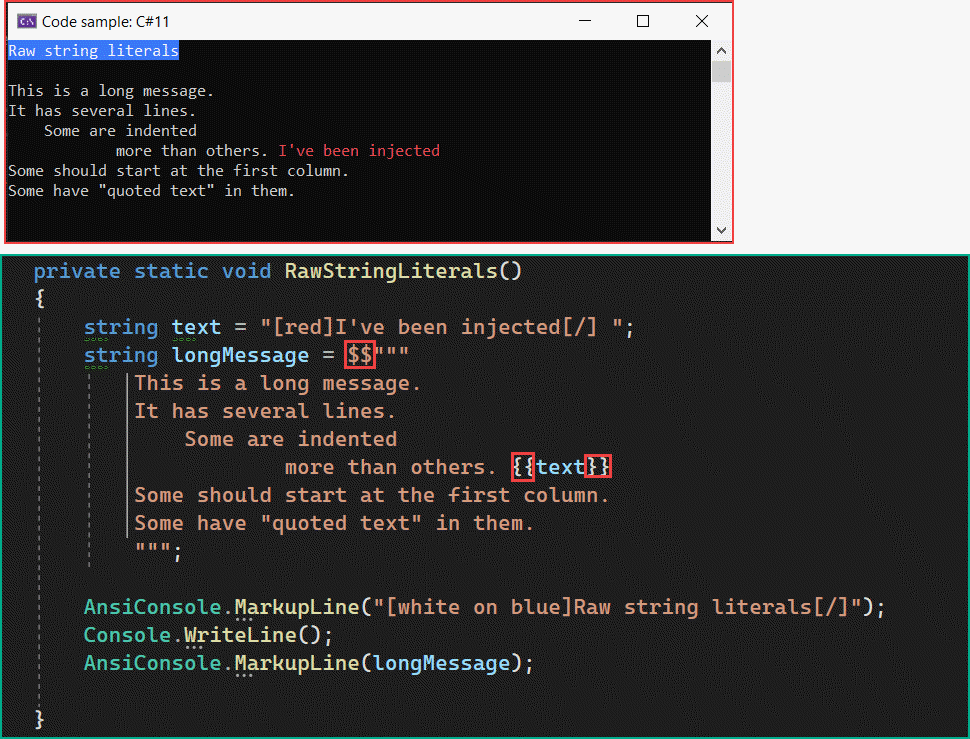Image resolution: width=970 pixels, height=739 pixels.
Task: Click the scrollbar down arrow
Action: pos(721,230)
